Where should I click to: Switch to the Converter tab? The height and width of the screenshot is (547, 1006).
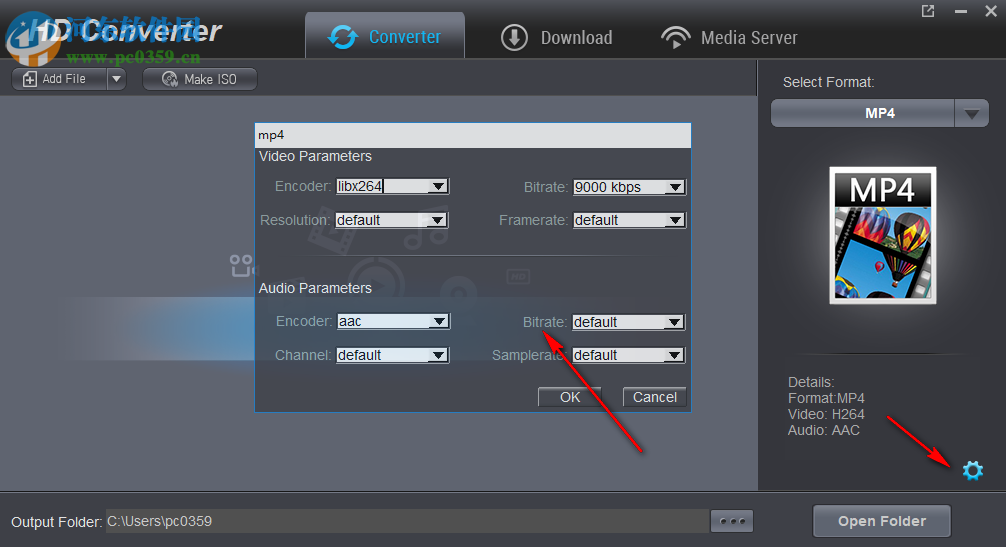coord(385,37)
